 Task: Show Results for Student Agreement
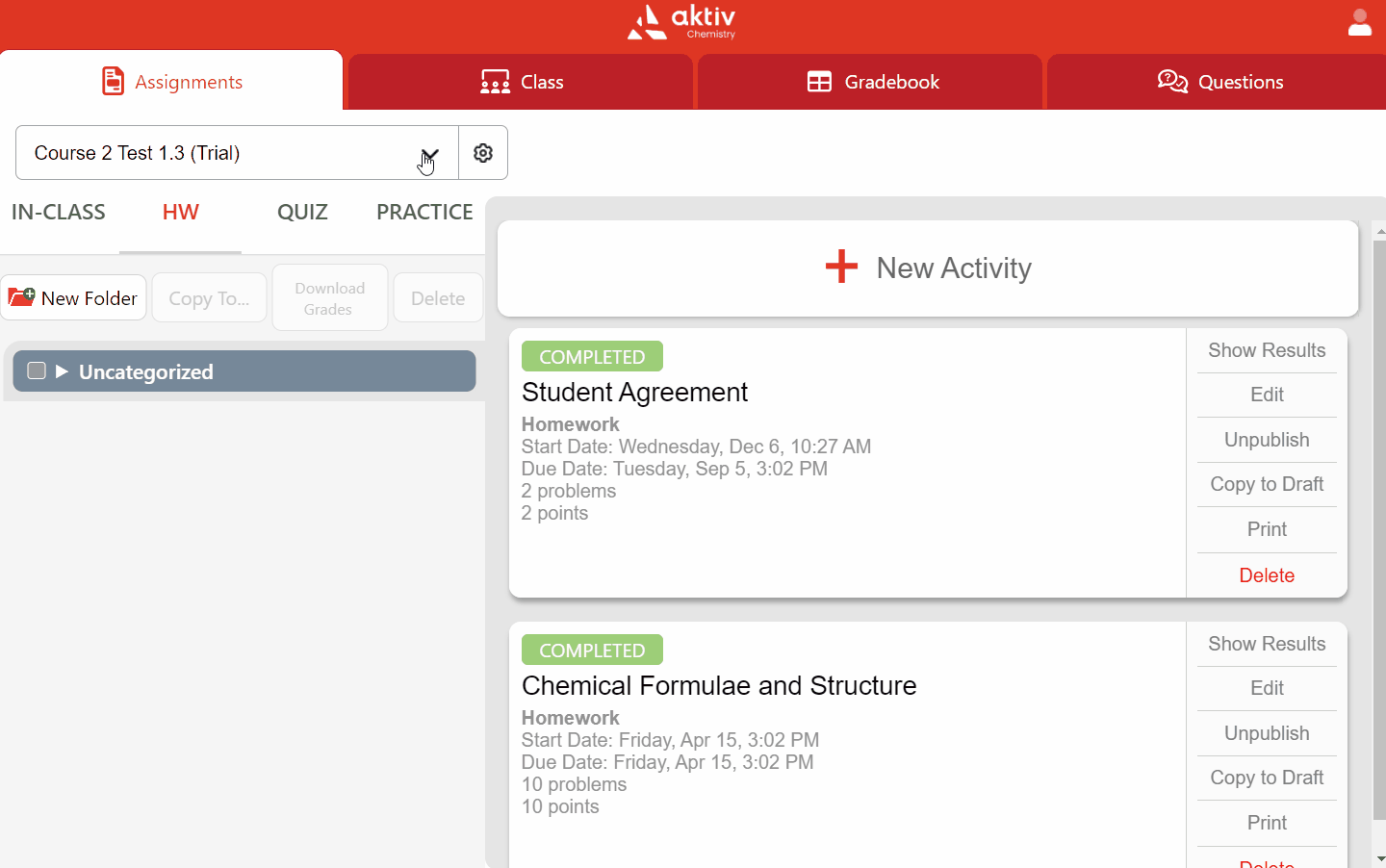point(1266,350)
